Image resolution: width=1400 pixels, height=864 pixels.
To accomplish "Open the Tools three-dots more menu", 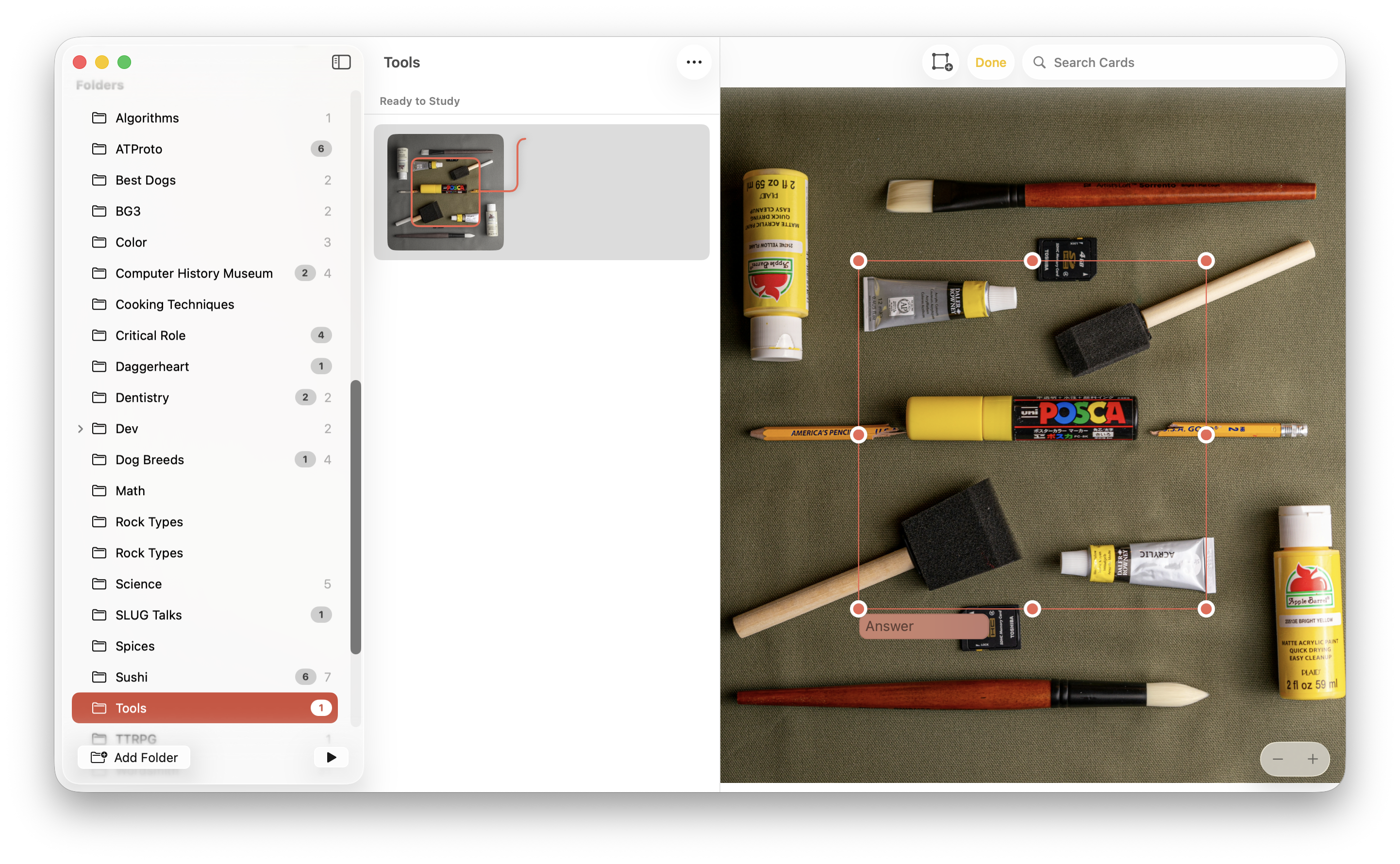I will pos(694,62).
